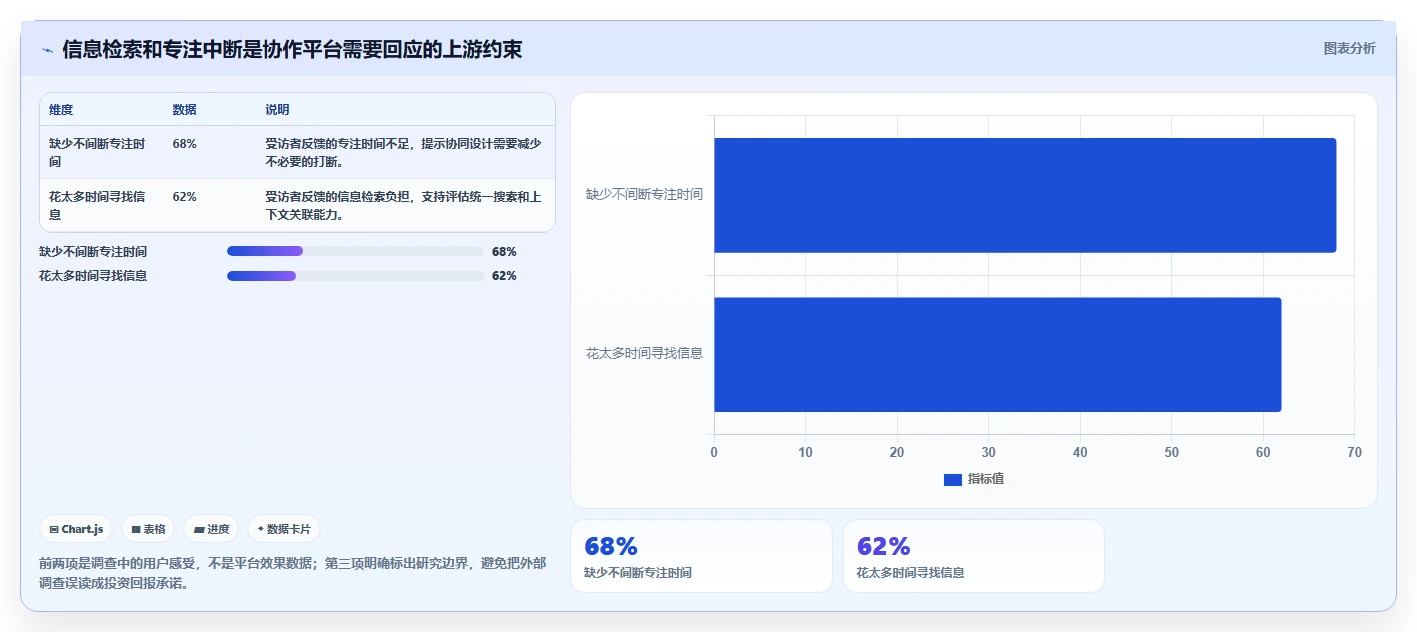The width and height of the screenshot is (1417, 632).
Task: Click 68% value next to progress bar
Action: coord(504,252)
